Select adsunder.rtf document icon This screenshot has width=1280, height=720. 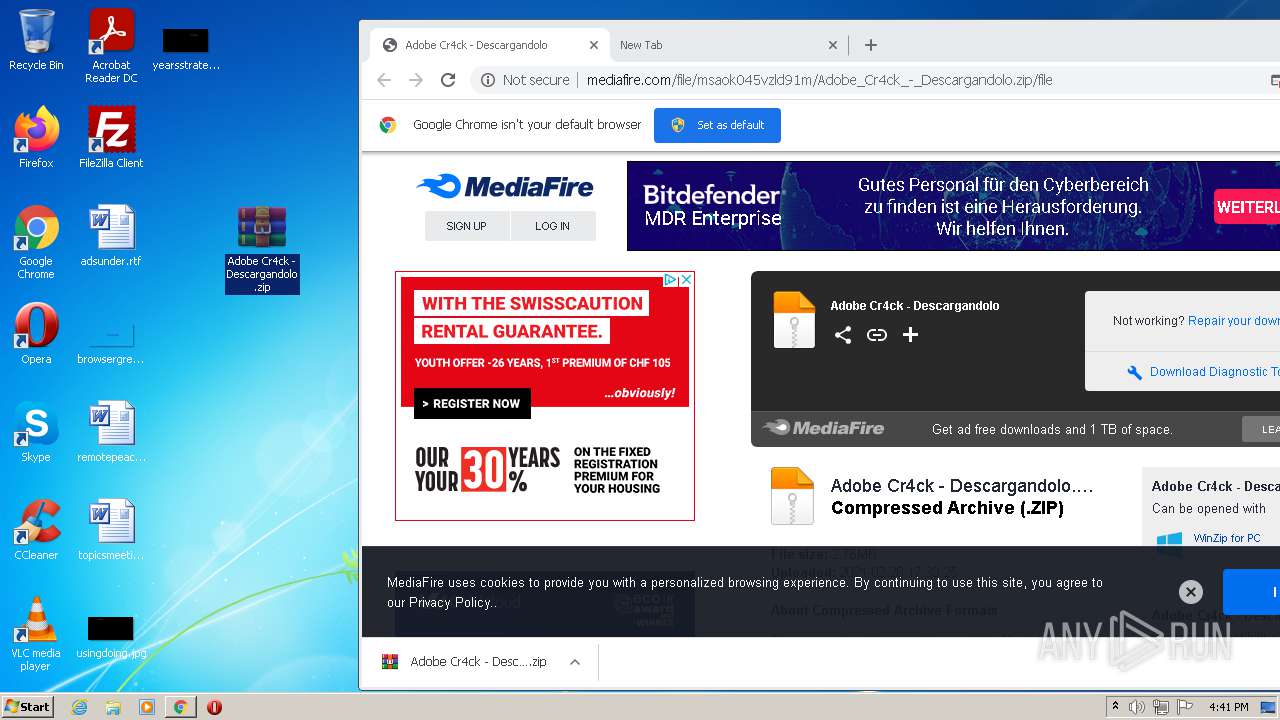click(x=111, y=236)
